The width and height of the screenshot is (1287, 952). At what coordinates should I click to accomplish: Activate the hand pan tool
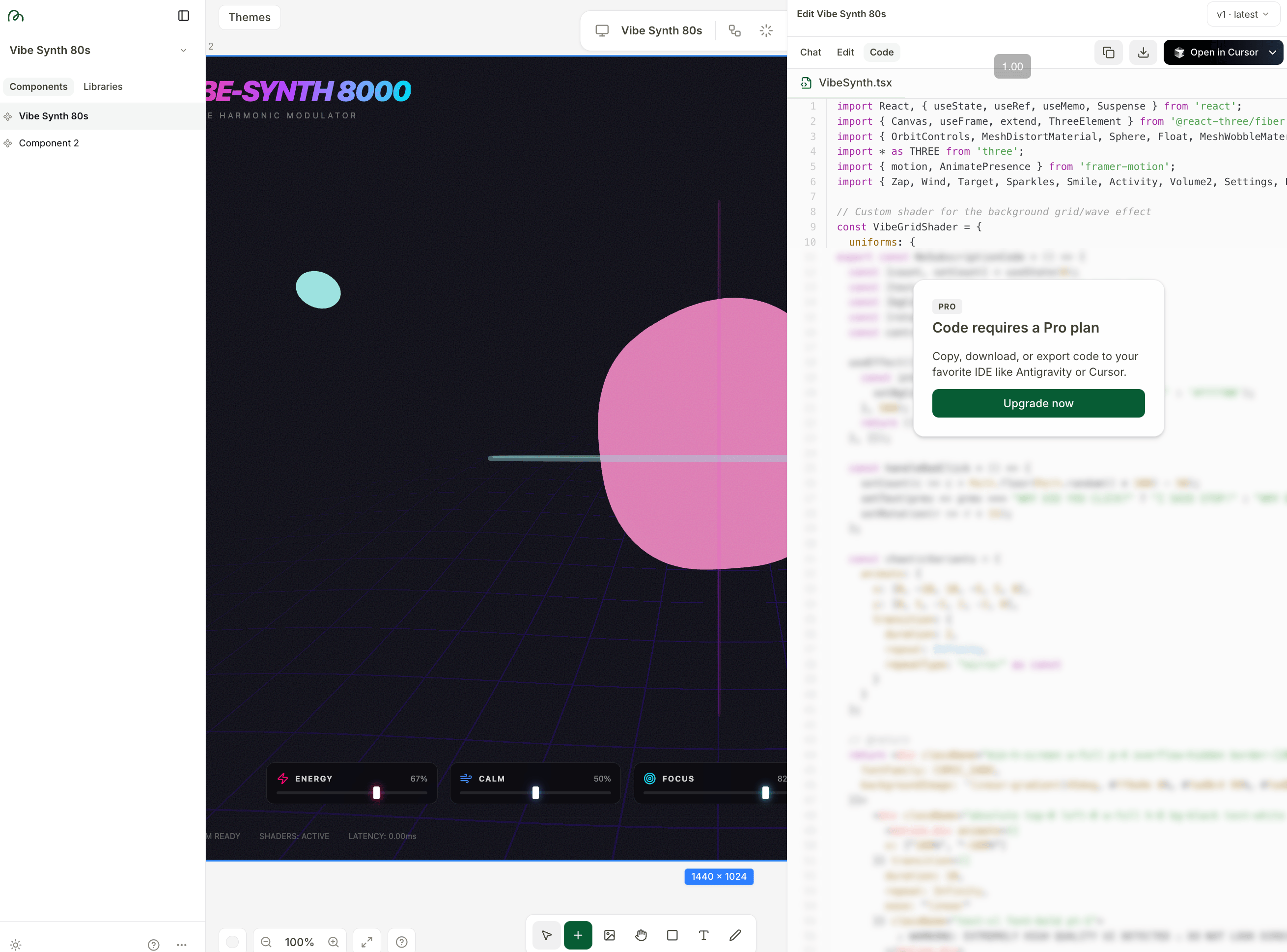tap(641, 935)
